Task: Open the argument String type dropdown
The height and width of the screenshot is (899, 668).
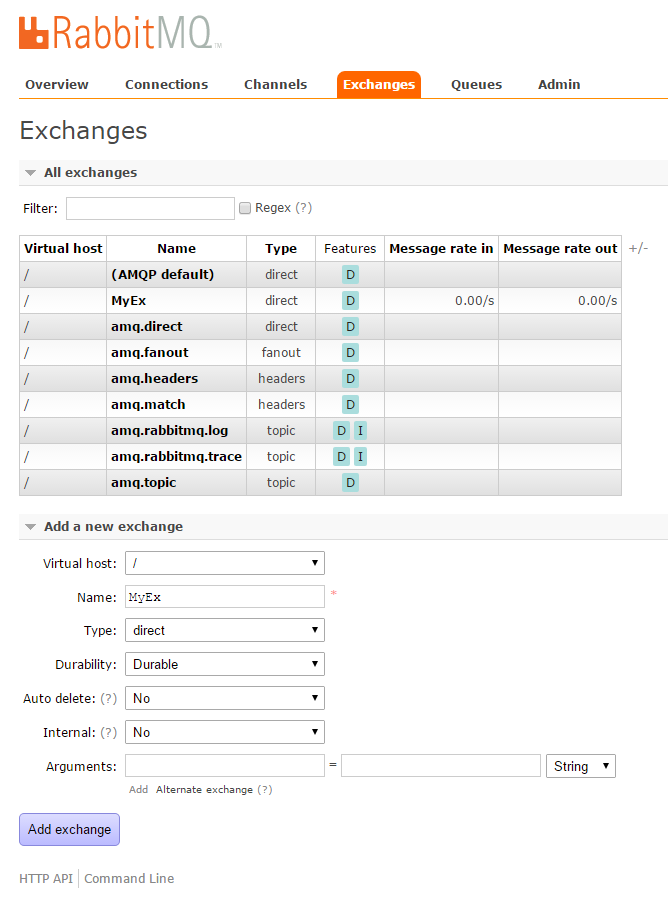Action: pos(580,766)
